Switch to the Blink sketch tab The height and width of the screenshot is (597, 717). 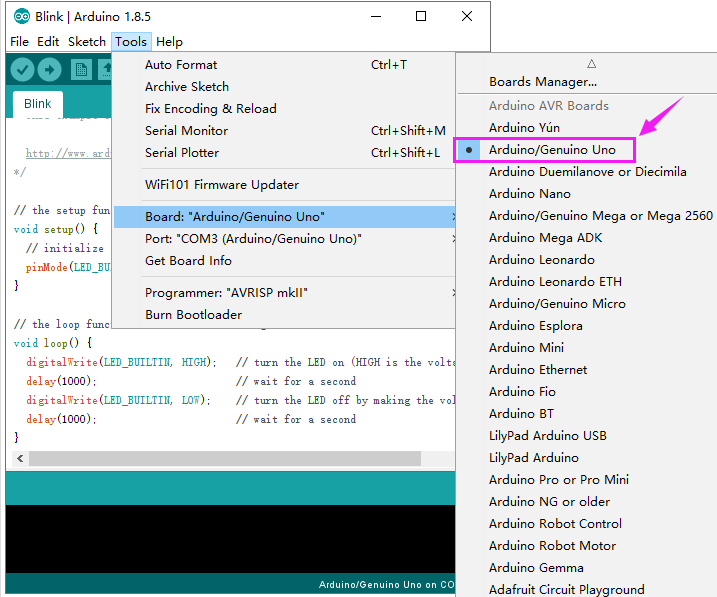tap(37, 104)
